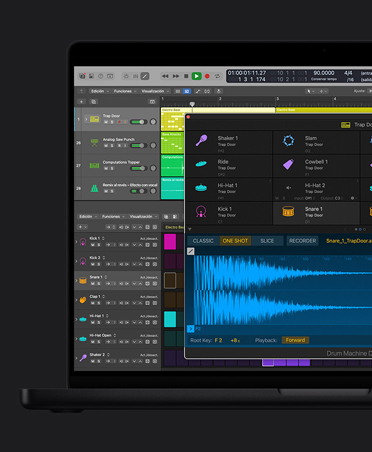
Task: Click the duplicate track button
Action: coord(93,101)
